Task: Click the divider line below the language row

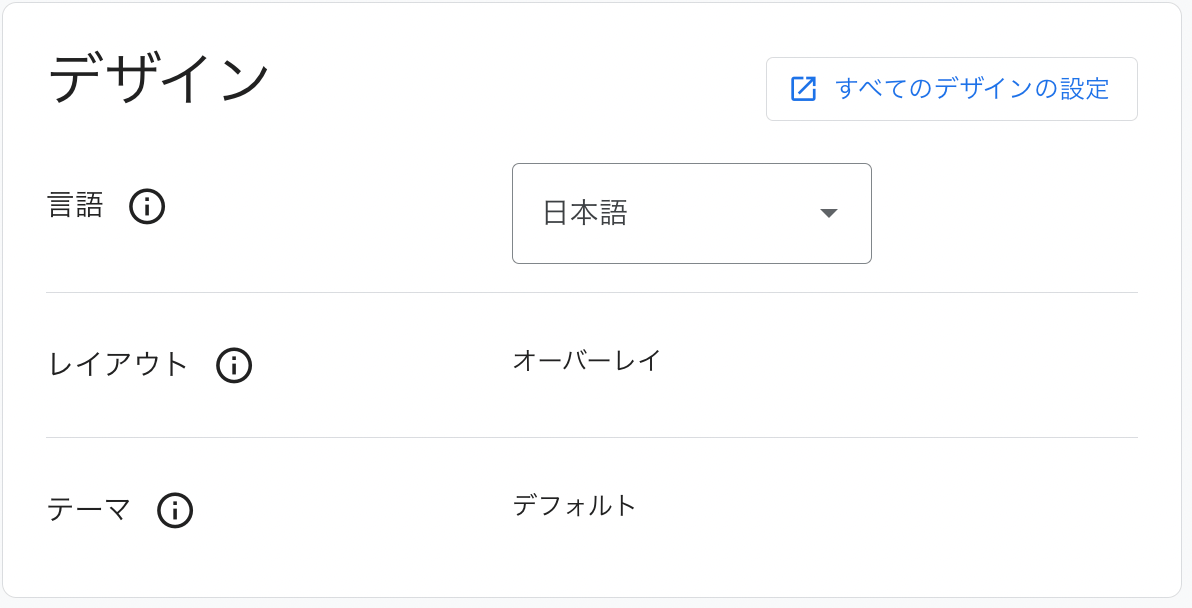Action: coord(591,293)
